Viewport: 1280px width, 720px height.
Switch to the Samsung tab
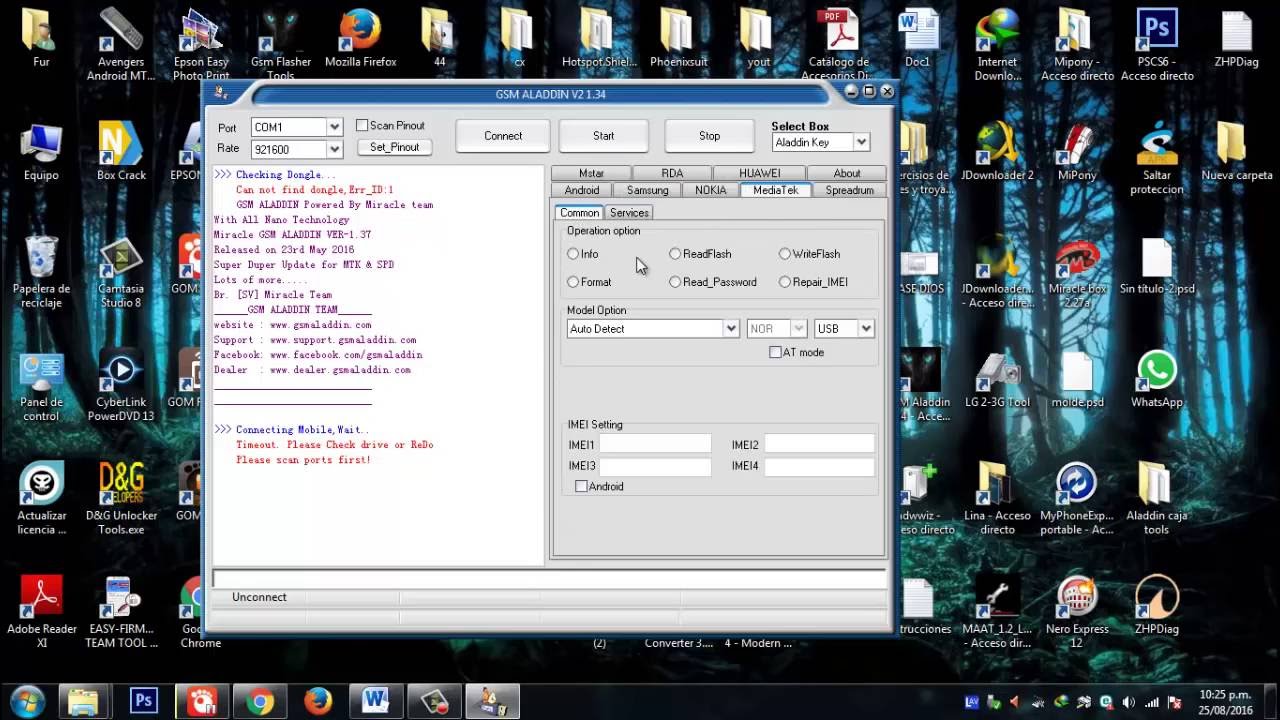647,190
